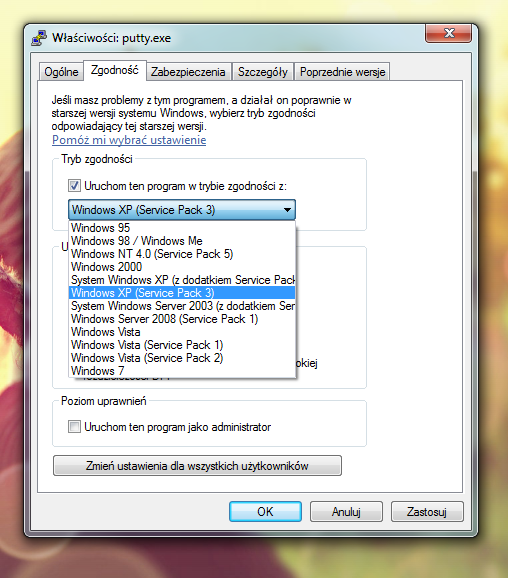Enable Uruchom ten program jako administrator
This screenshot has height=578, width=508.
74,427
